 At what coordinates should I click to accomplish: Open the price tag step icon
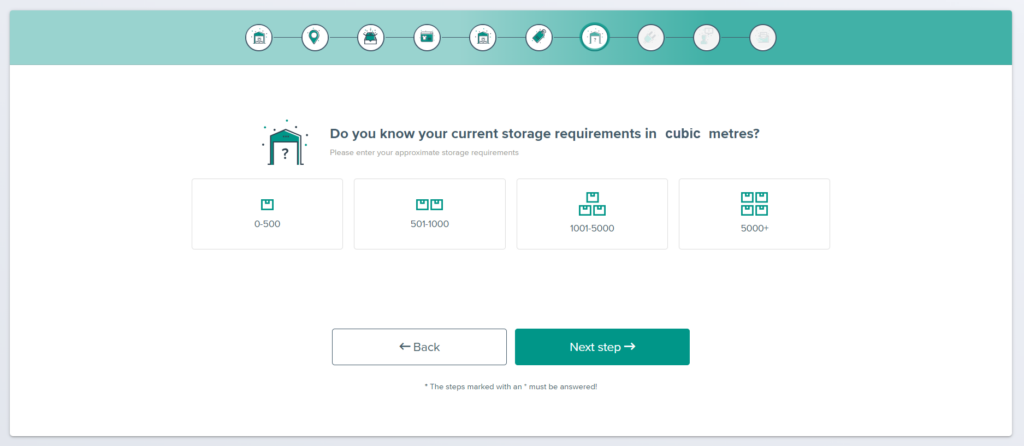coord(539,37)
